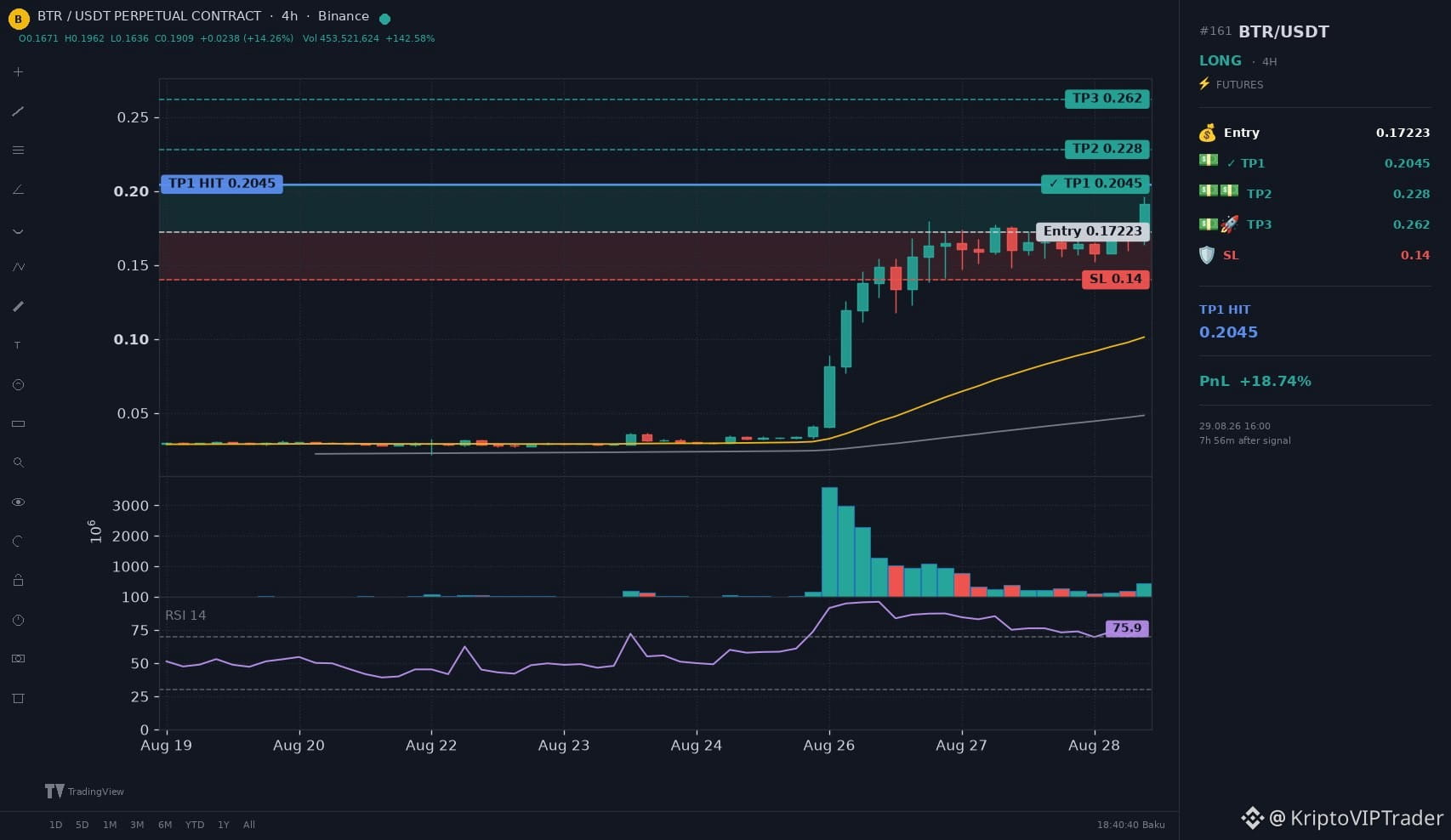Switch chart range to 1Y

pyautogui.click(x=224, y=825)
